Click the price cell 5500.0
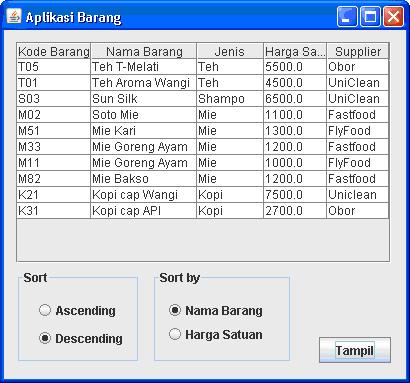The image size is (410, 383). point(295,67)
